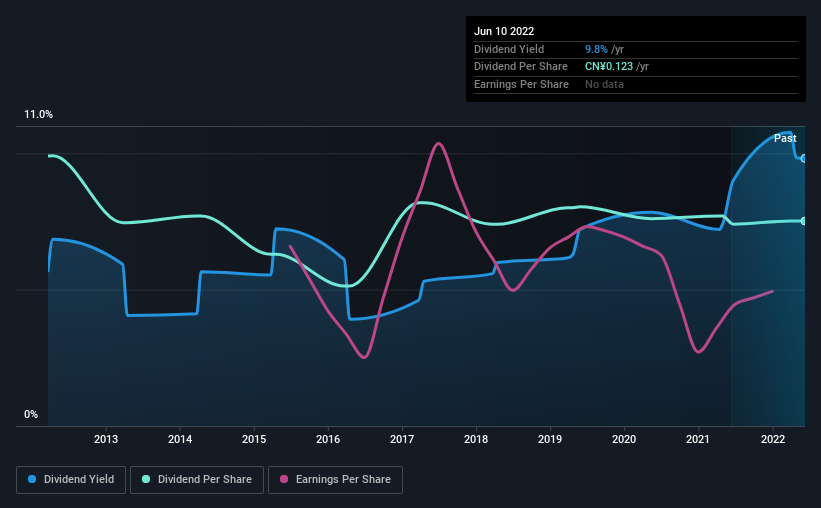The image size is (821, 508).
Task: Click the pink Earnings Per Share legend dot
Action: pyautogui.click(x=284, y=479)
